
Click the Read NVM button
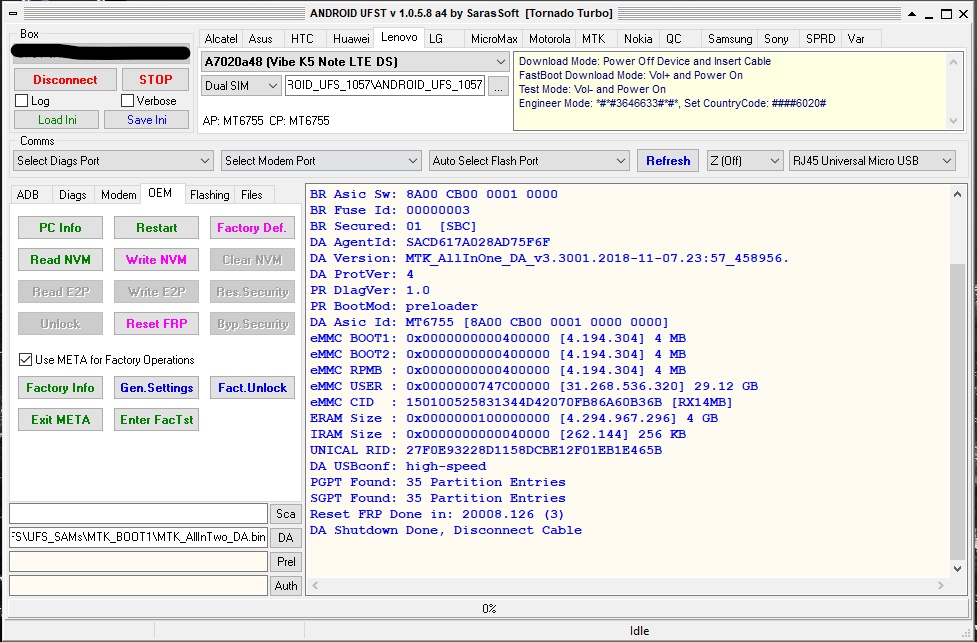(60, 259)
